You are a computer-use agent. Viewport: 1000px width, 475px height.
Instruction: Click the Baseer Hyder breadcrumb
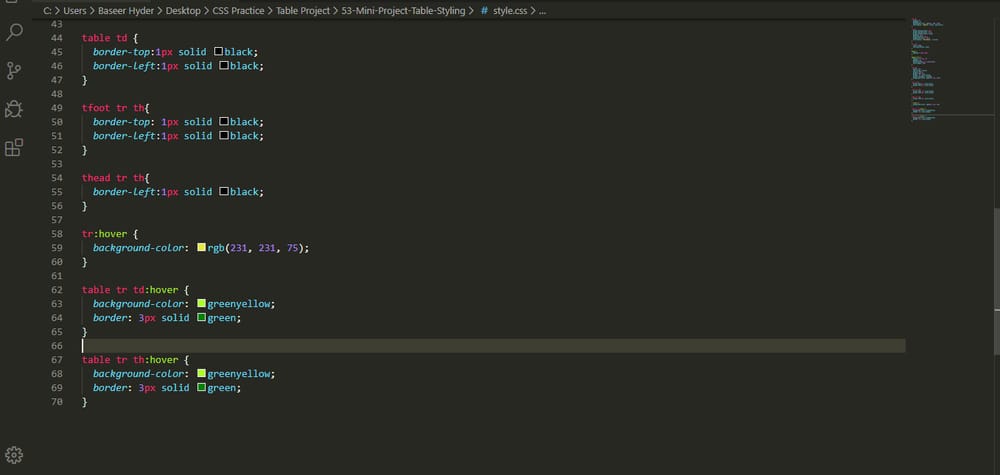point(126,11)
